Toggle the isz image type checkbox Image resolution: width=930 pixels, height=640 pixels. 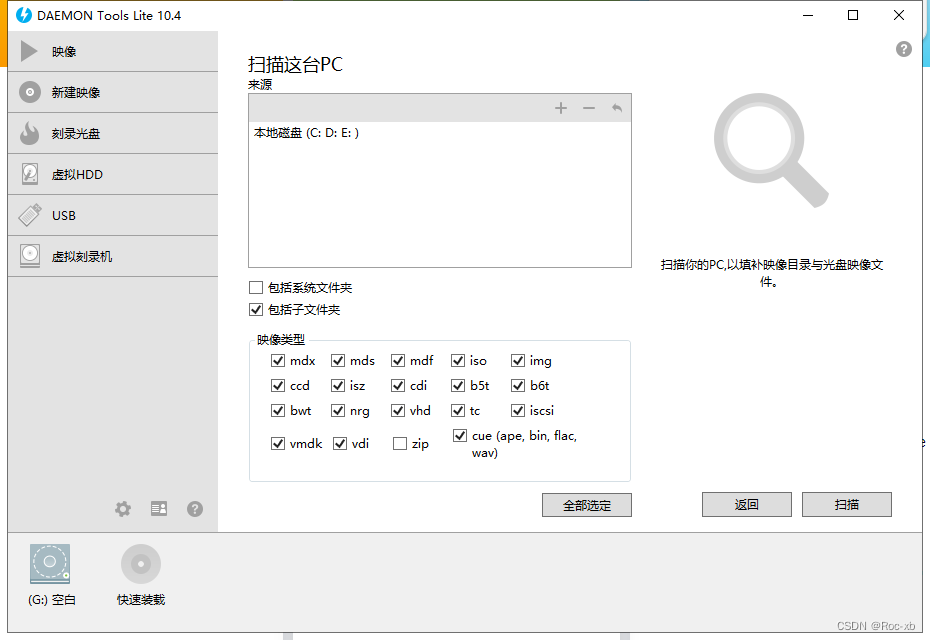pos(337,386)
